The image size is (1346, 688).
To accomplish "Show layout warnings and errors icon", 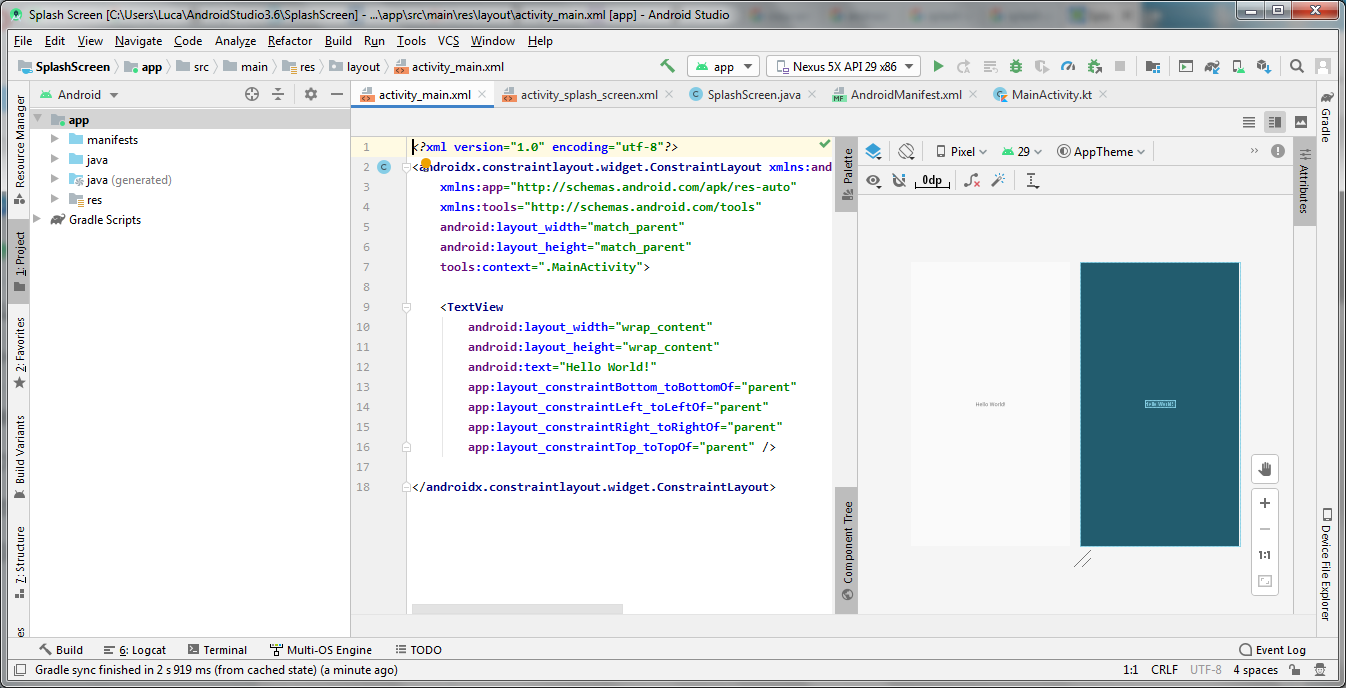I will click(x=1277, y=151).
